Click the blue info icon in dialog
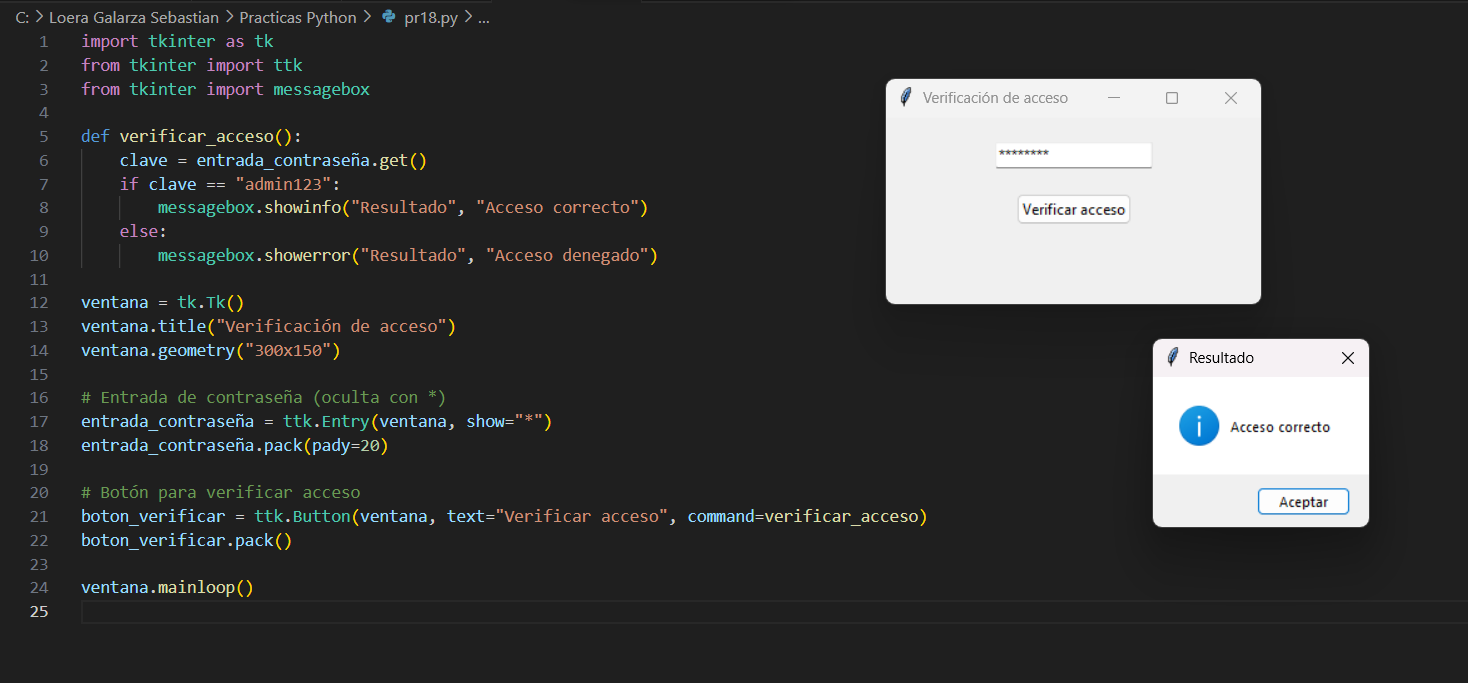This screenshot has width=1468, height=683. (1198, 426)
